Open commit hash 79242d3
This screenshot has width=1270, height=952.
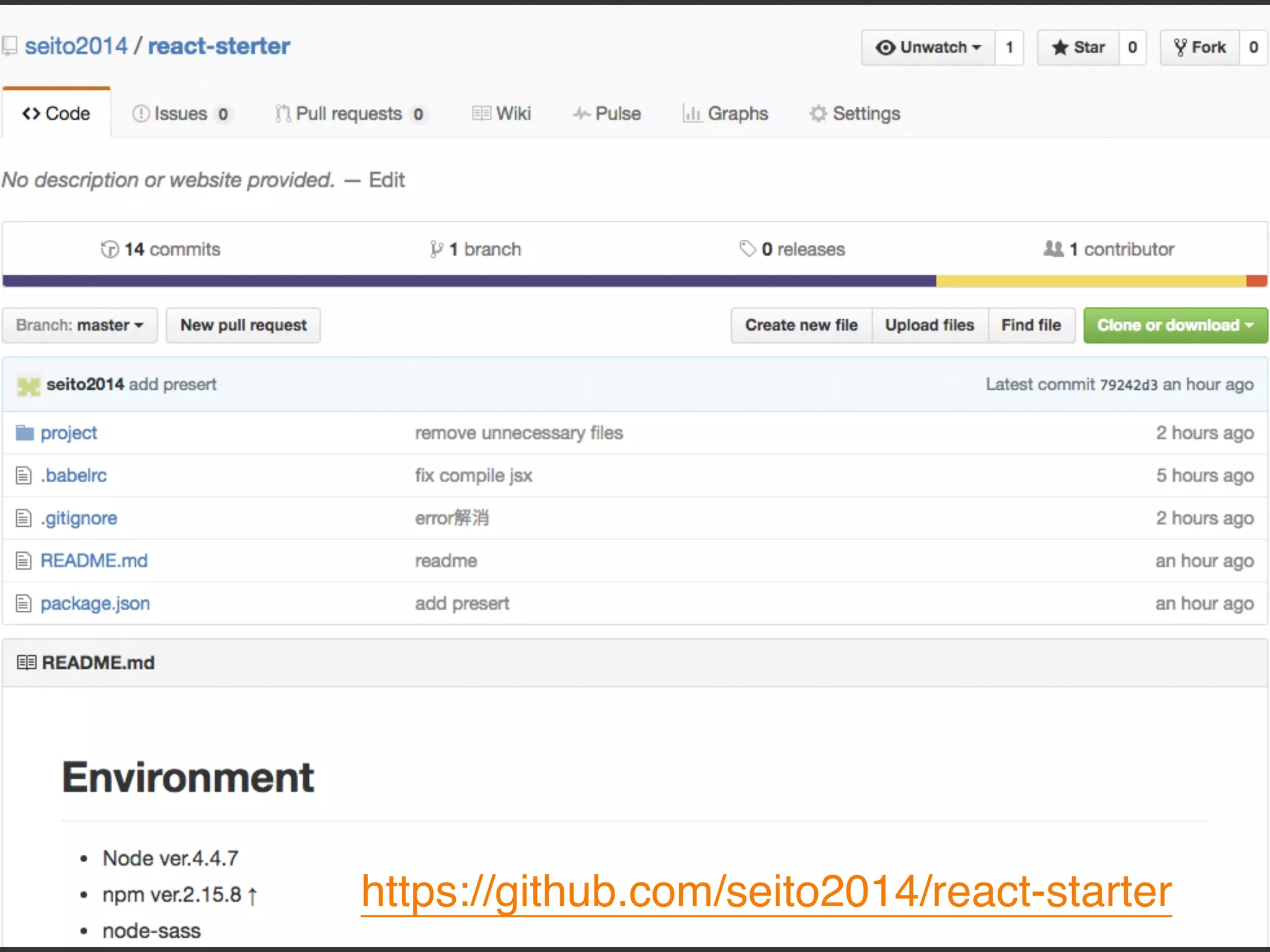(x=1129, y=385)
